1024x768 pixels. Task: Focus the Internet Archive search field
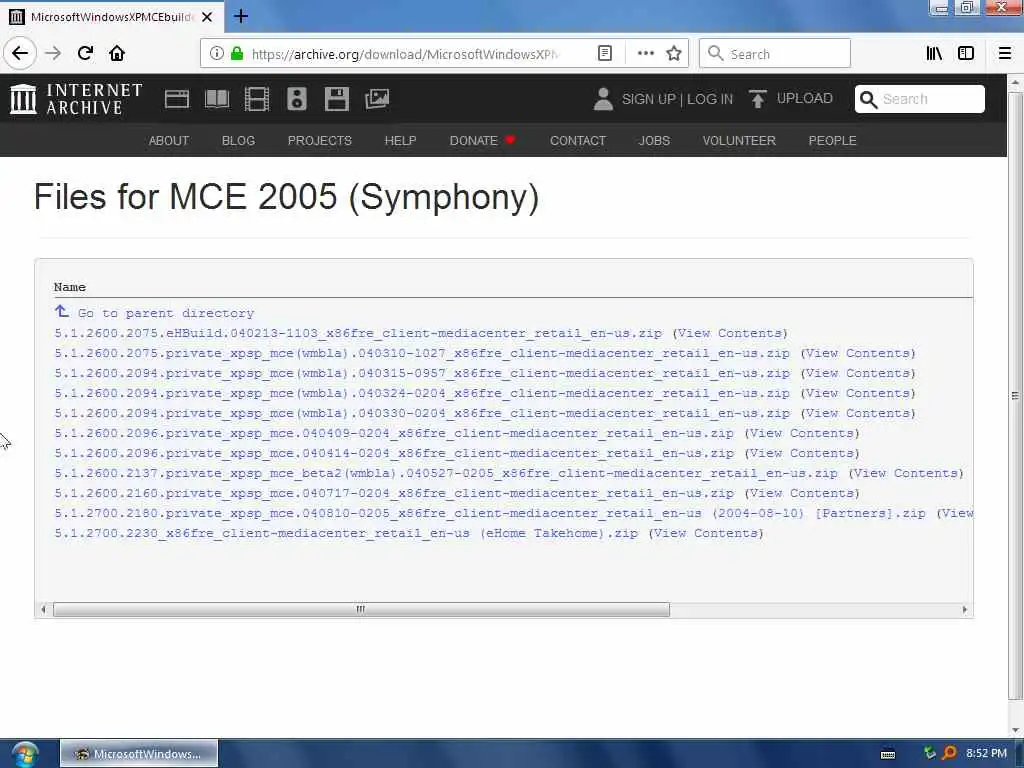pos(920,99)
